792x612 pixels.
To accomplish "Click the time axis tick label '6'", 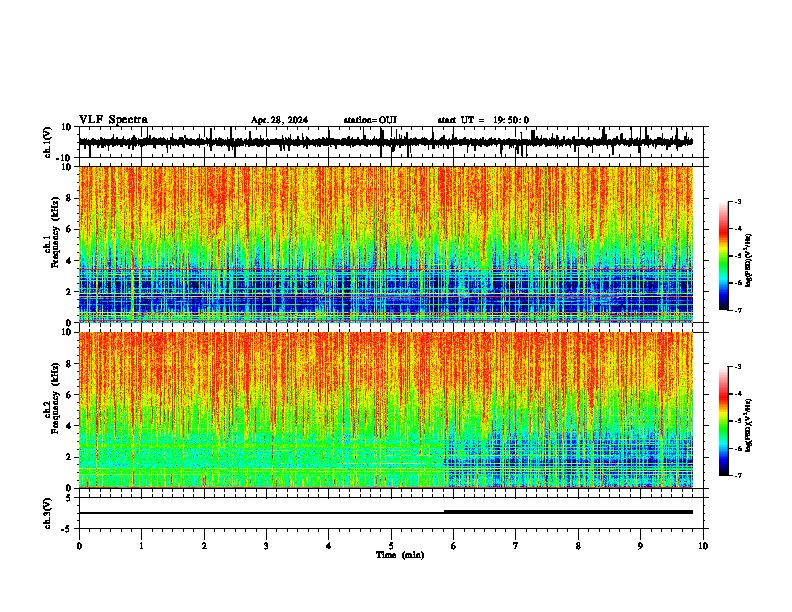I will click(454, 546).
